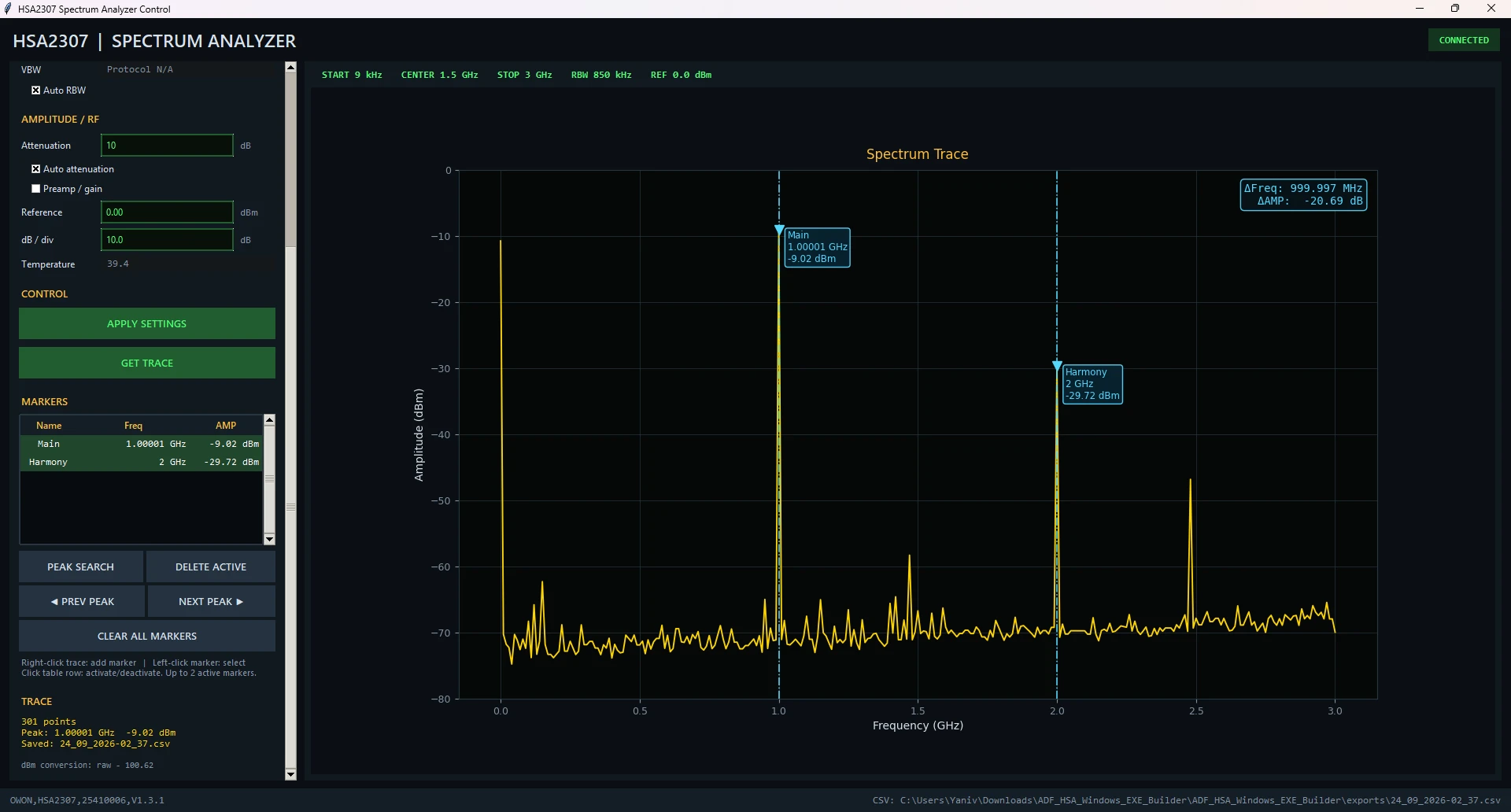Toggle the Auto attenuation checkbox
1511x812 pixels.
(35, 169)
